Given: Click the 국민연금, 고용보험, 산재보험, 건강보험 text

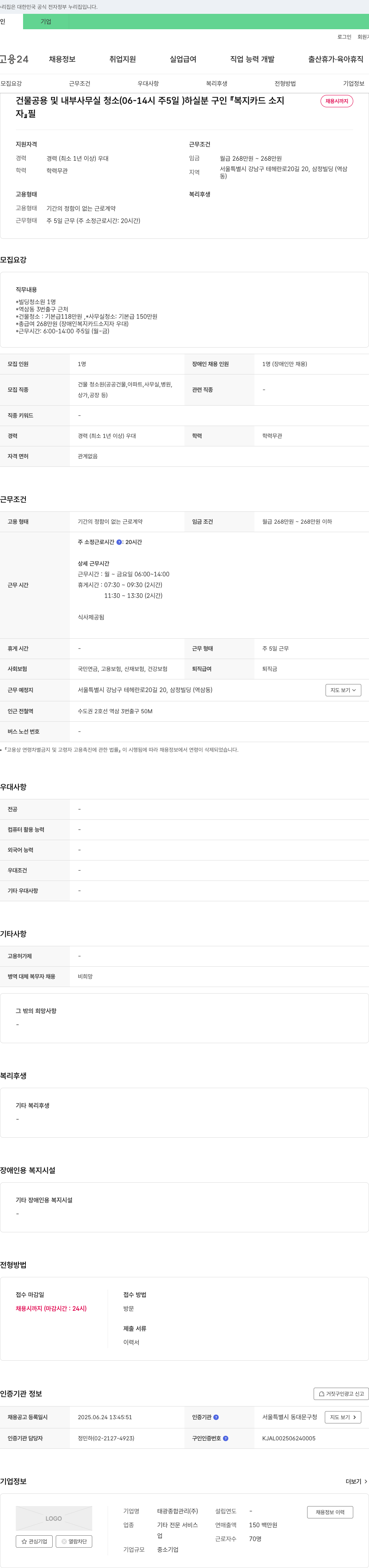Looking at the screenshot, I should [122, 669].
